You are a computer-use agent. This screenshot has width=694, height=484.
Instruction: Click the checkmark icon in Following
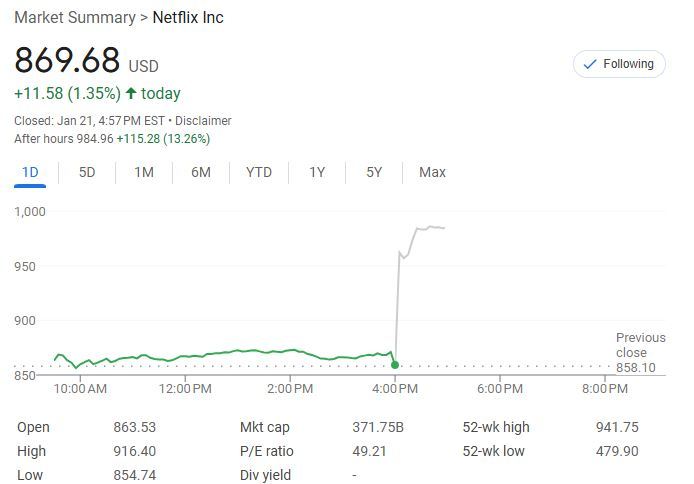point(590,64)
